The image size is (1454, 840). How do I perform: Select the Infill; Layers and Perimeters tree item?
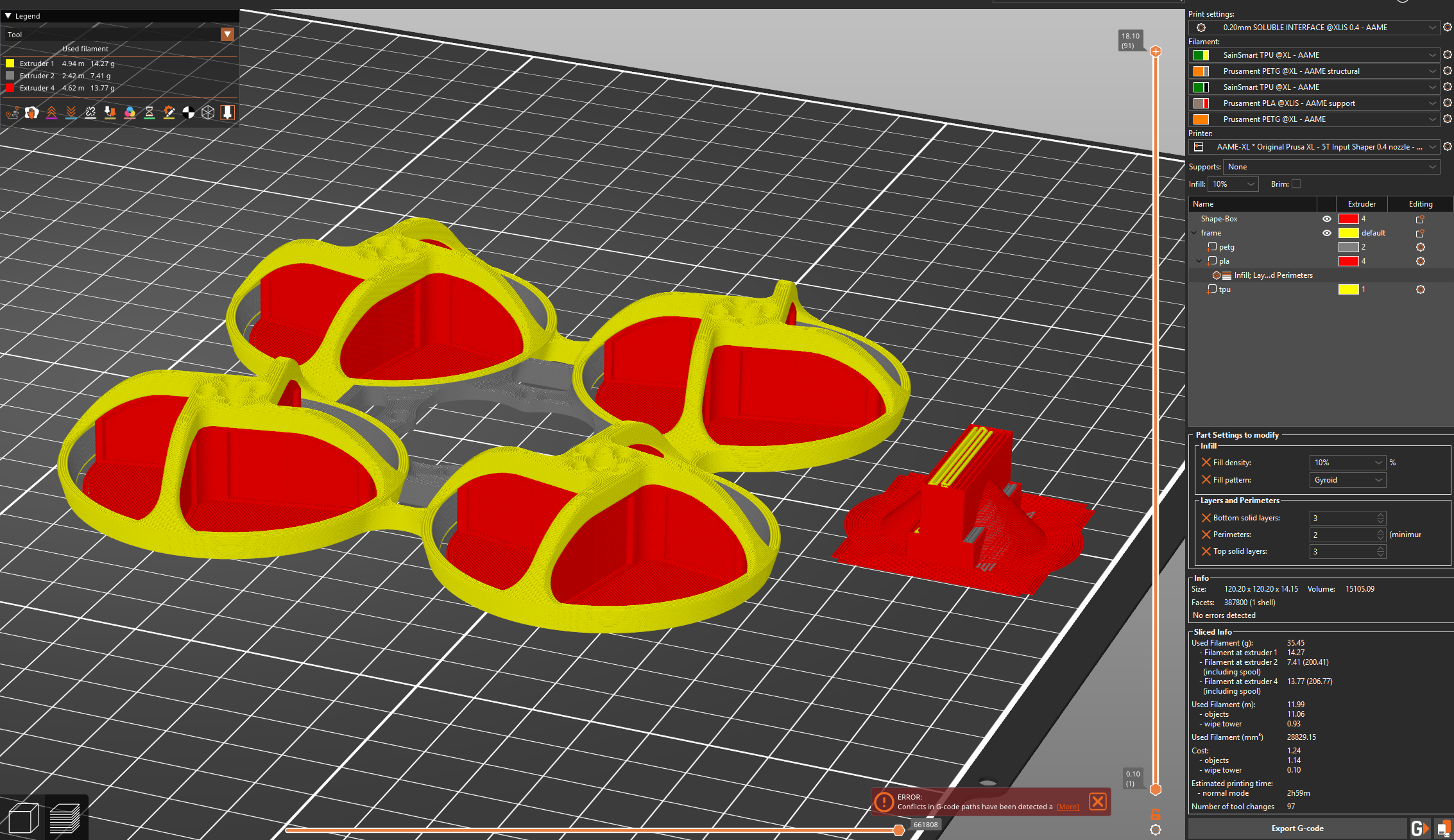[1272, 275]
